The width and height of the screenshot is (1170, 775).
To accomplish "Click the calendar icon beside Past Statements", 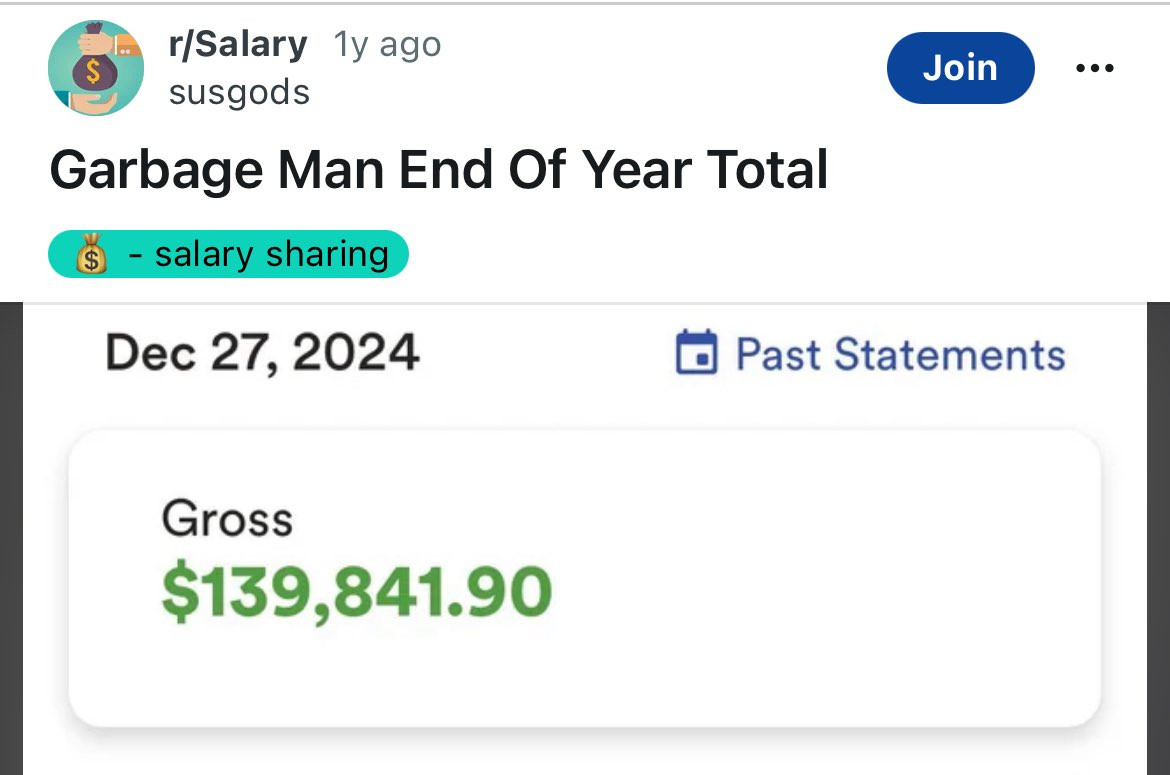I will [x=696, y=352].
